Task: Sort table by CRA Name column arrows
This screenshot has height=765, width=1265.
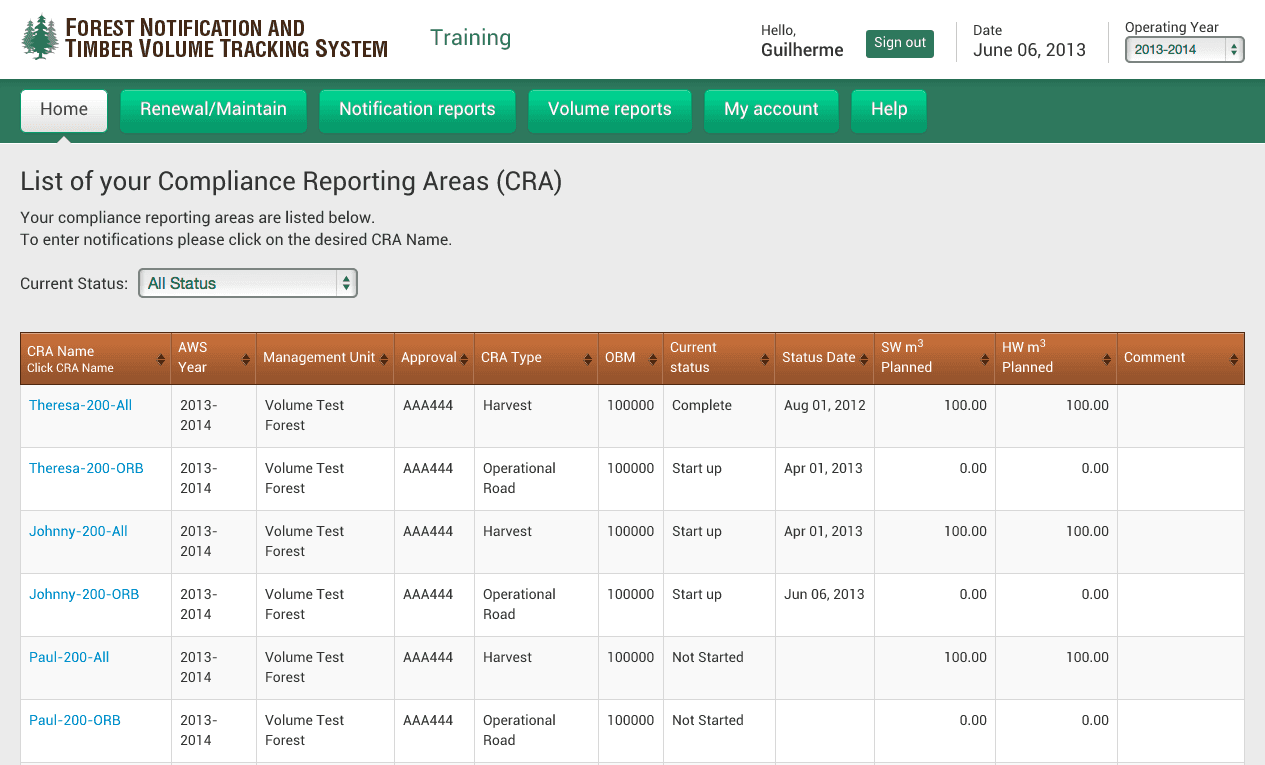Action: tap(161, 359)
